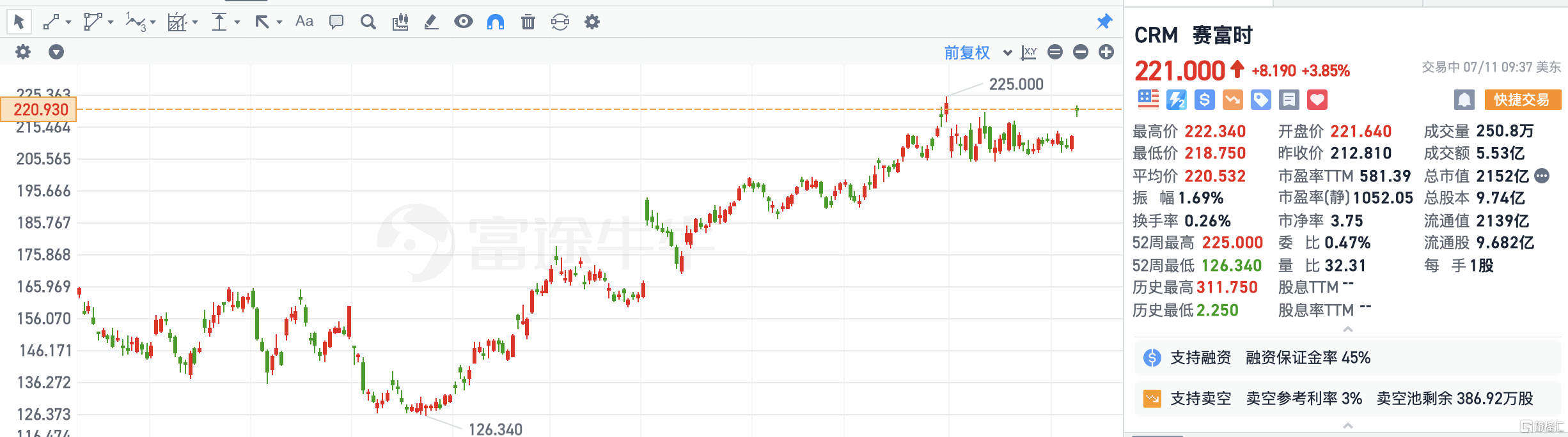The image size is (1568, 437).
Task: Click the market cap more info dots
Action: (x=1542, y=176)
